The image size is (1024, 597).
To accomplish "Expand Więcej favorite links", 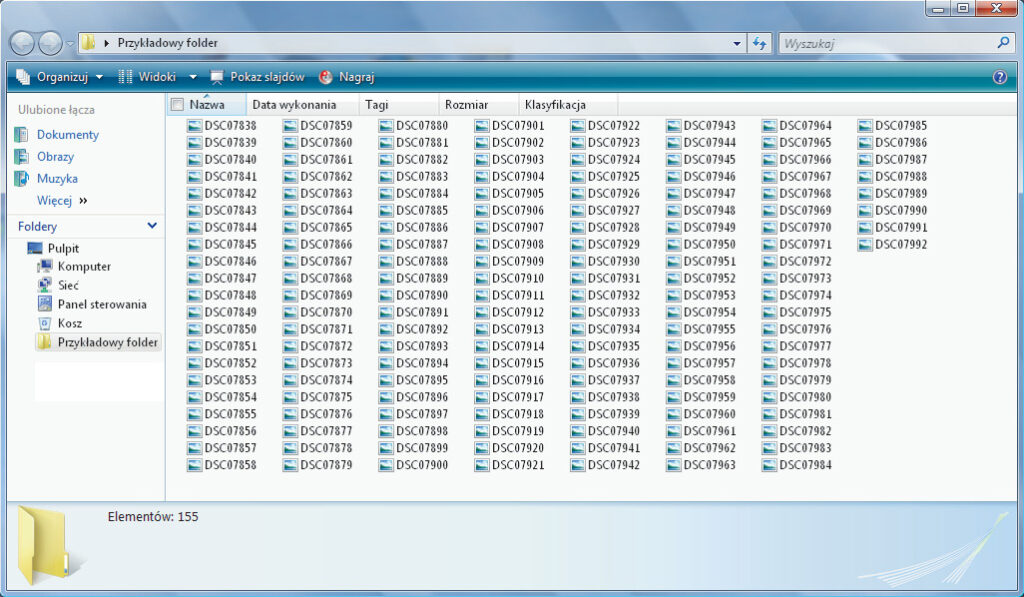I will coord(62,201).
